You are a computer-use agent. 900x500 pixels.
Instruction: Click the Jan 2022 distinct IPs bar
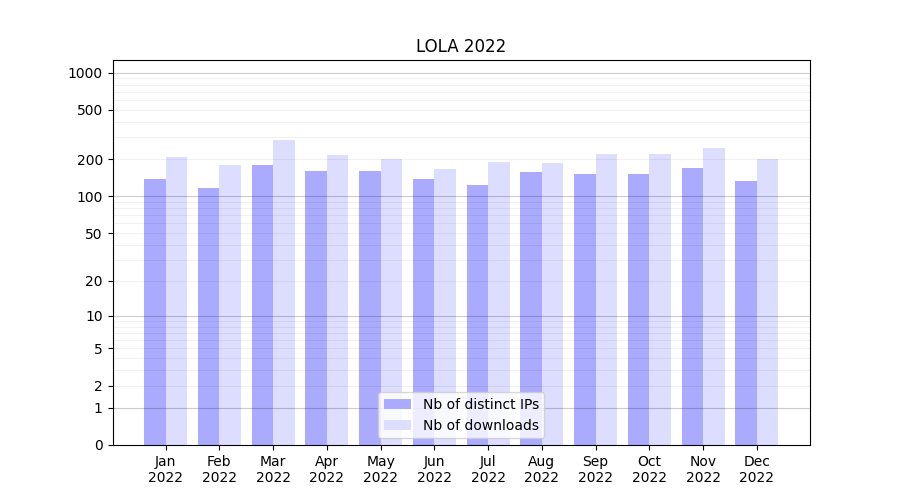[155, 312]
